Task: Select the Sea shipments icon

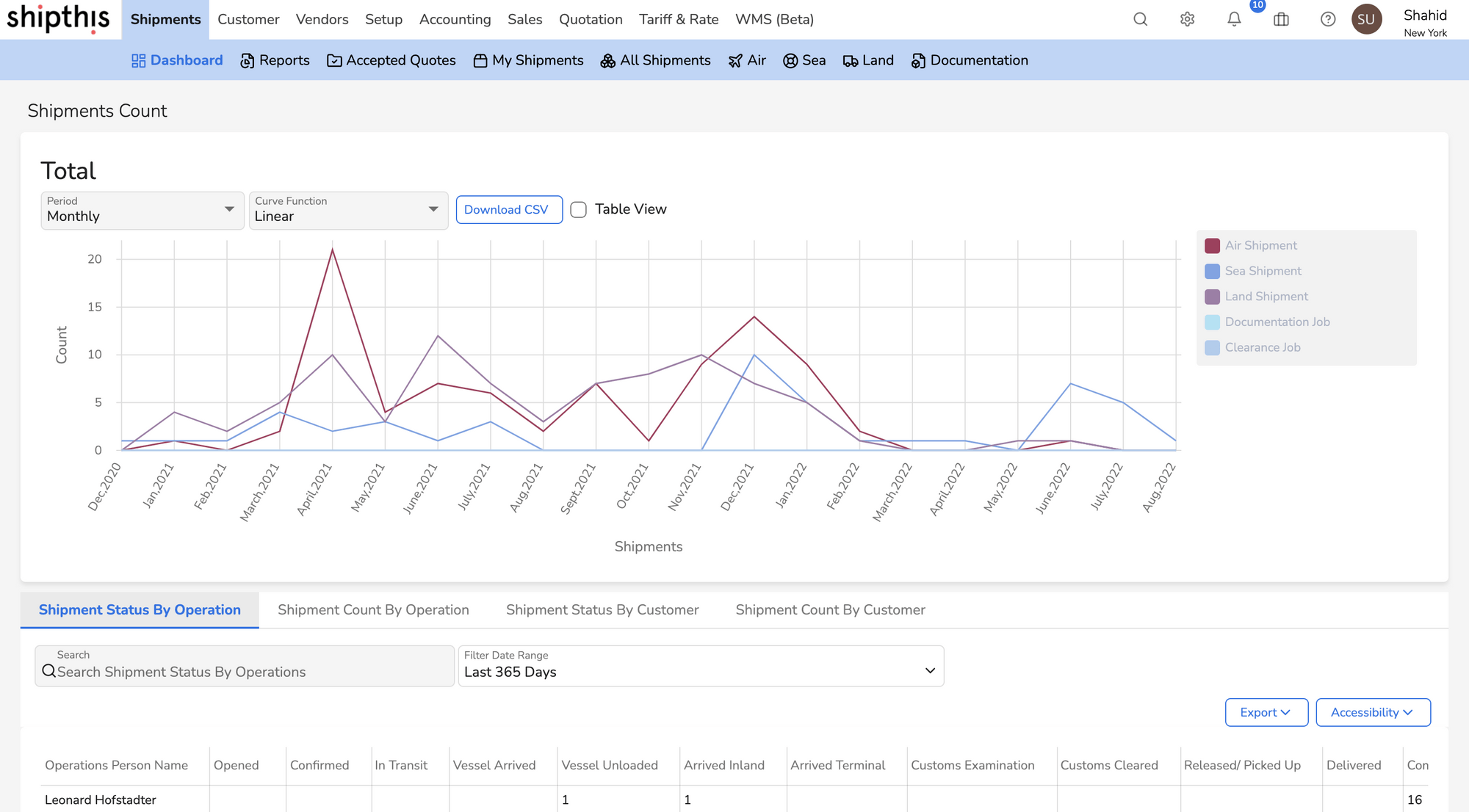Action: pos(791,60)
